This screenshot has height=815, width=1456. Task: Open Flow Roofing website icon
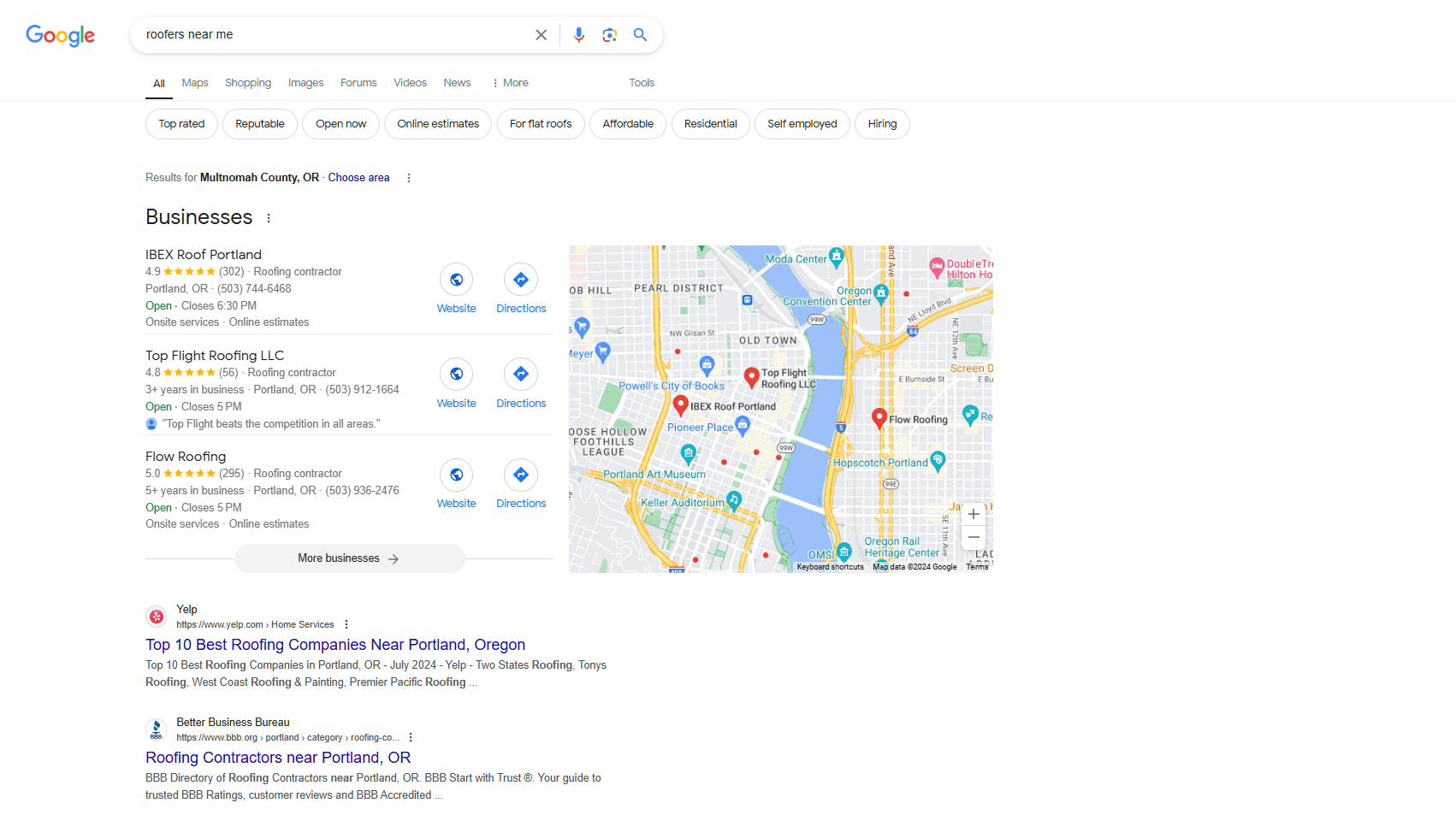click(x=457, y=475)
